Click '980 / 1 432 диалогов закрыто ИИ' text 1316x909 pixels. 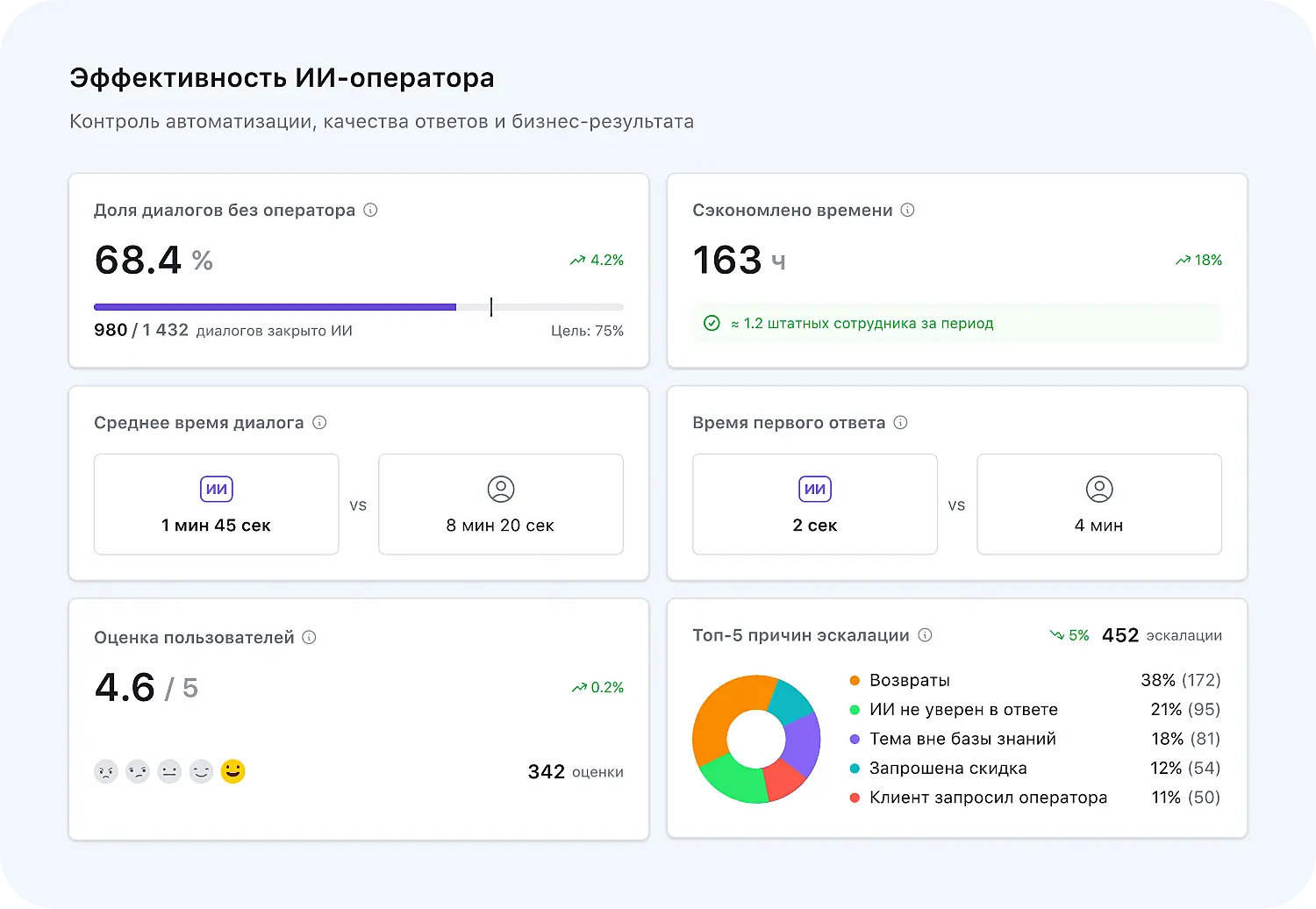pos(223,331)
